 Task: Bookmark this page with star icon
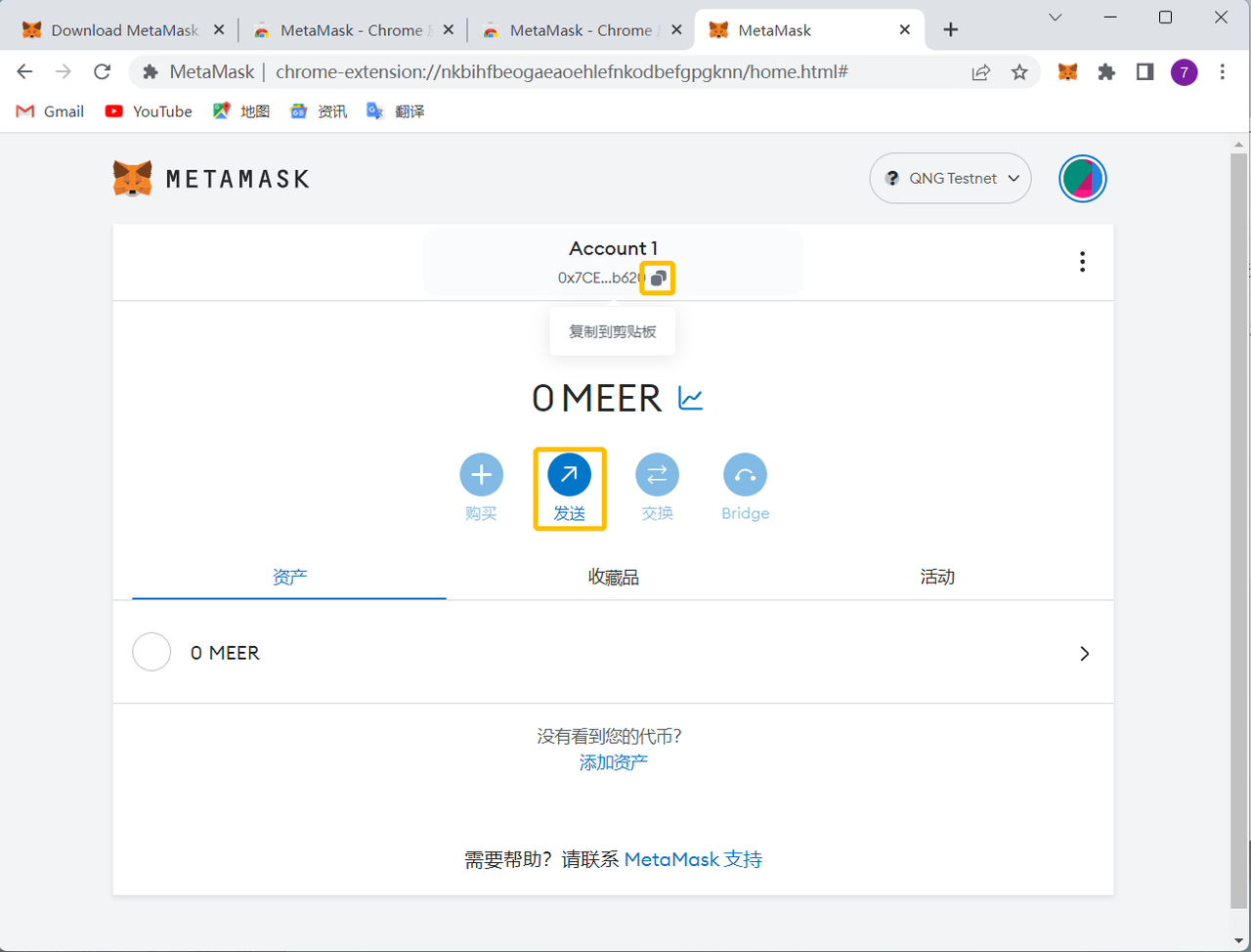click(x=1019, y=71)
